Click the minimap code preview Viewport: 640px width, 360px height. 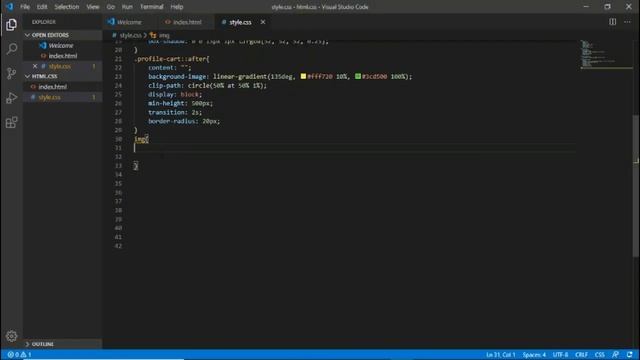click(x=606, y=55)
